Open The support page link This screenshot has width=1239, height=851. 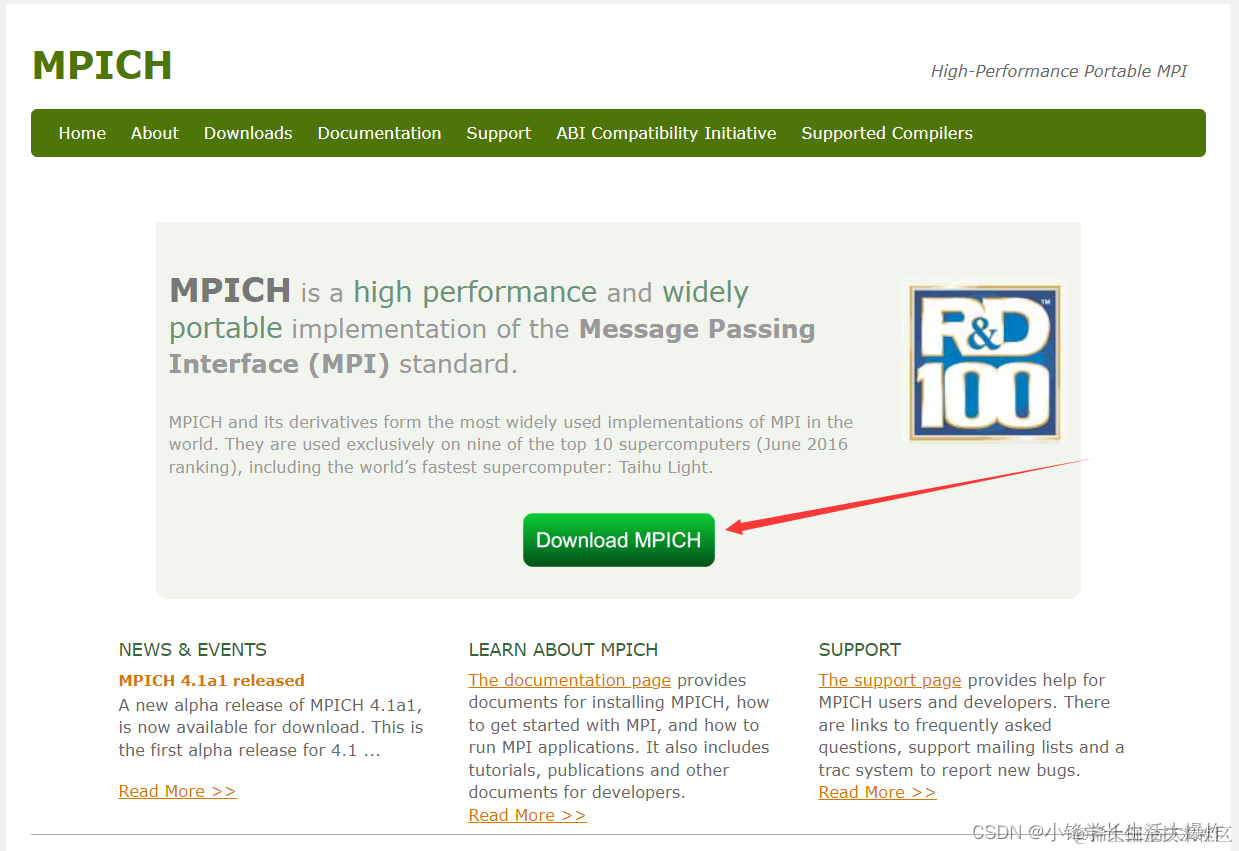click(x=890, y=680)
